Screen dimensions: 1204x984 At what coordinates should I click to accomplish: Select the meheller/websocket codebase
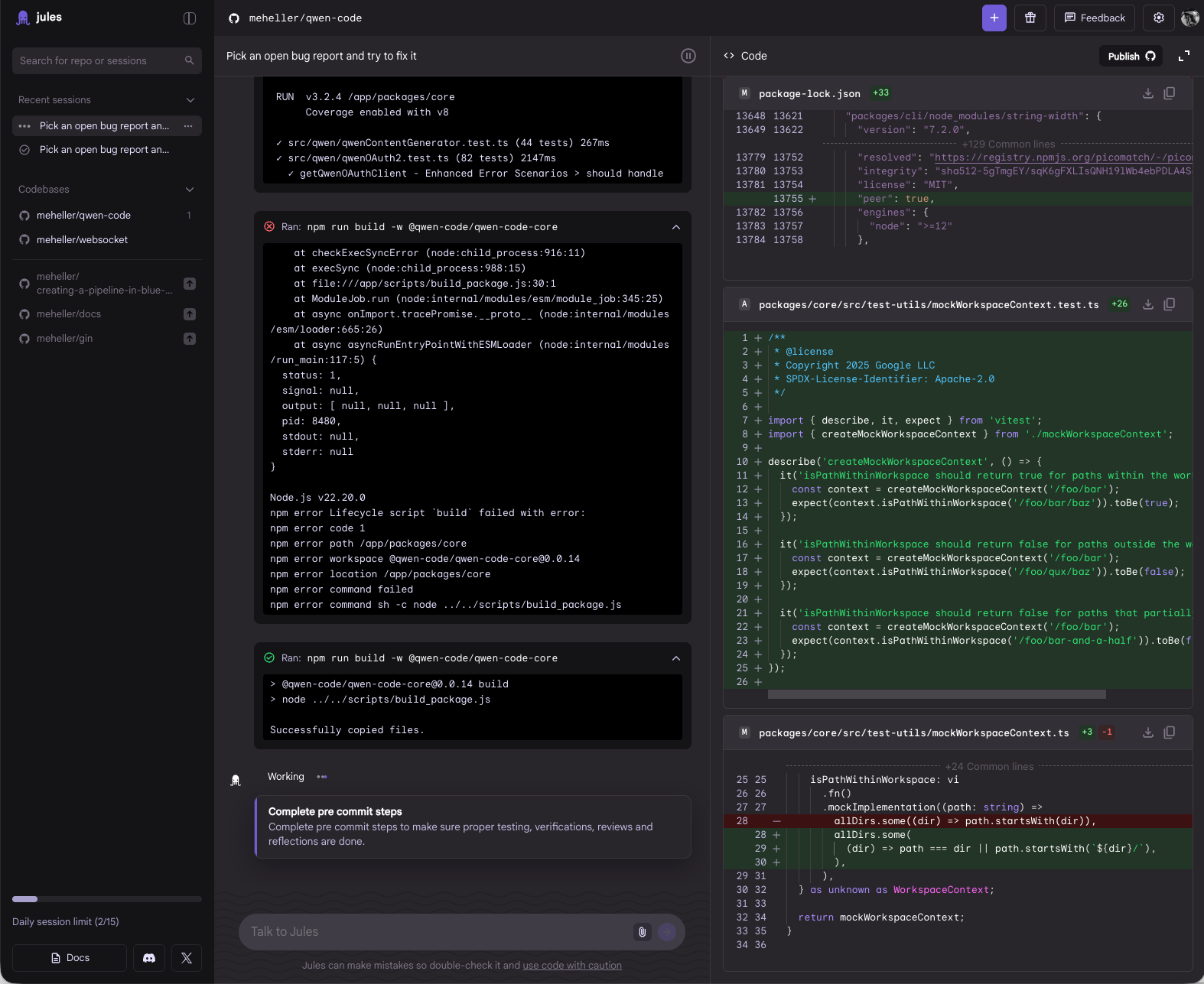(x=83, y=240)
